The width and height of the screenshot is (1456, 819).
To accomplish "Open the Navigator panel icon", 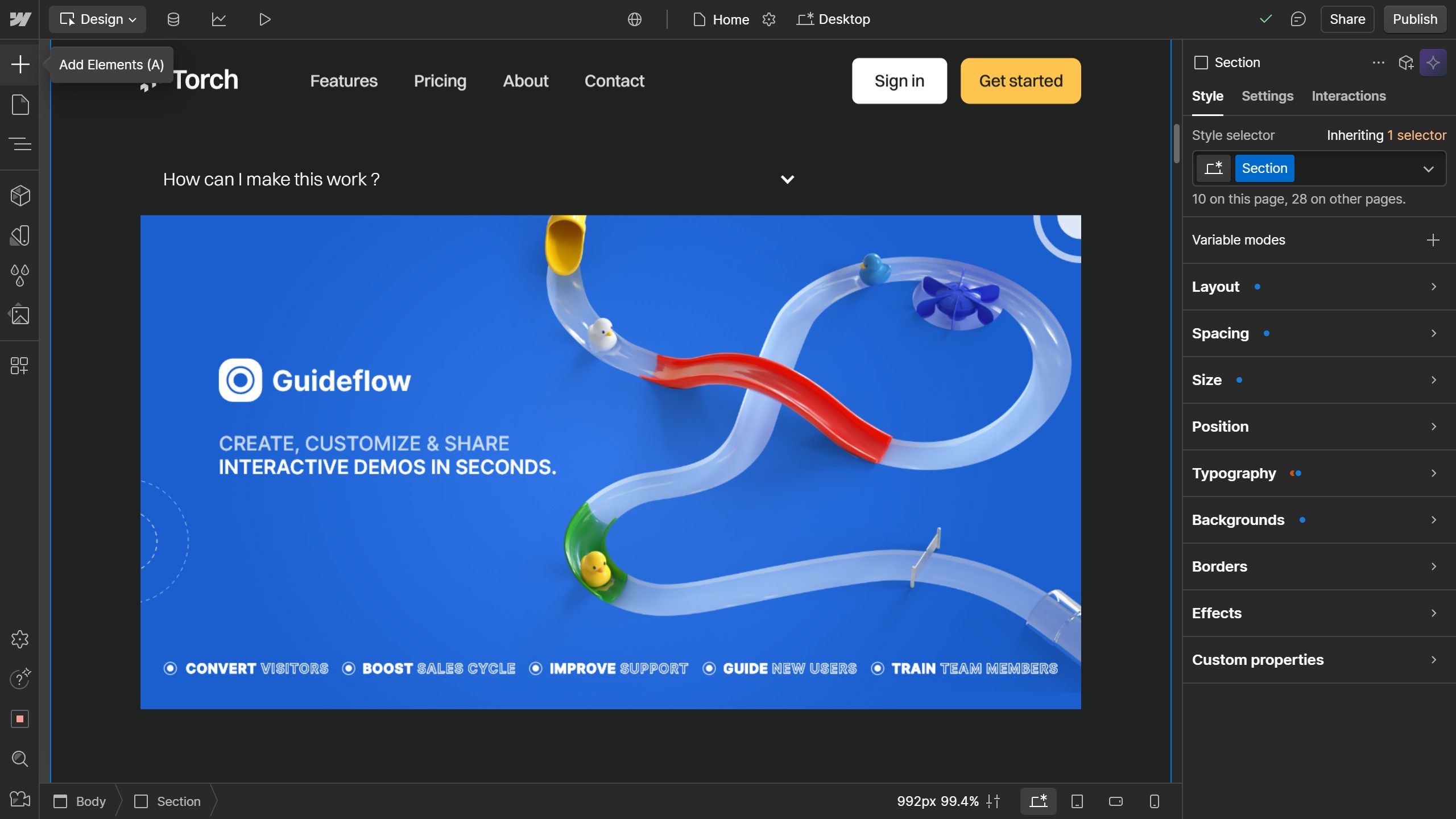I will point(20,144).
